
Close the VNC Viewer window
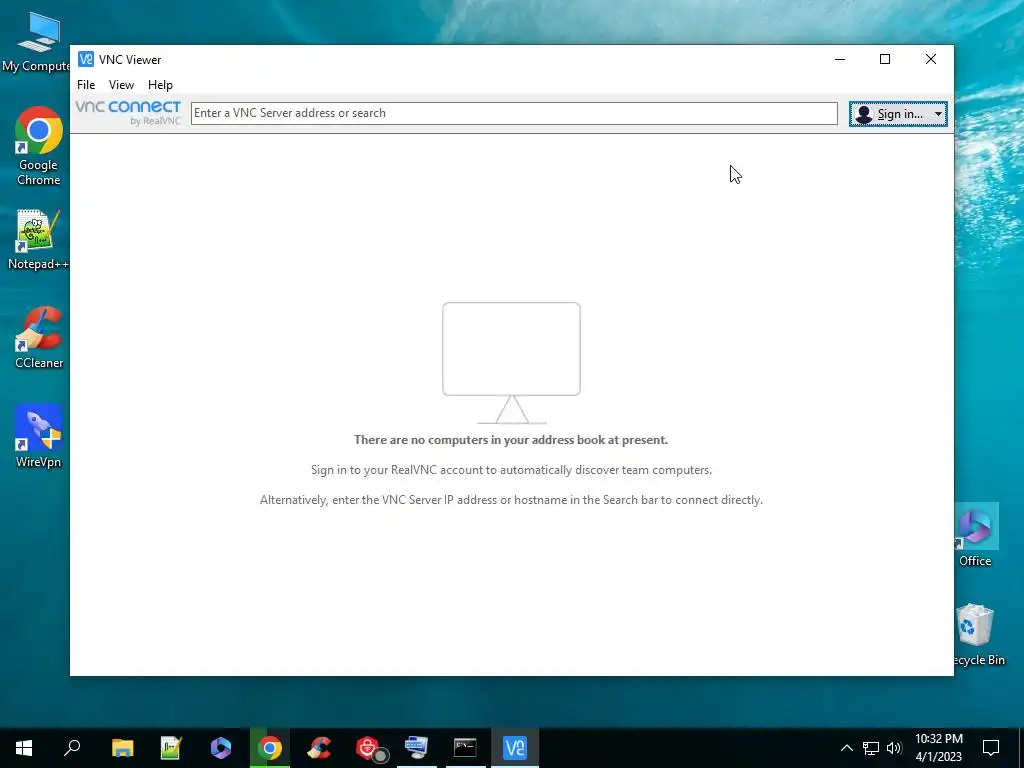[x=931, y=59]
